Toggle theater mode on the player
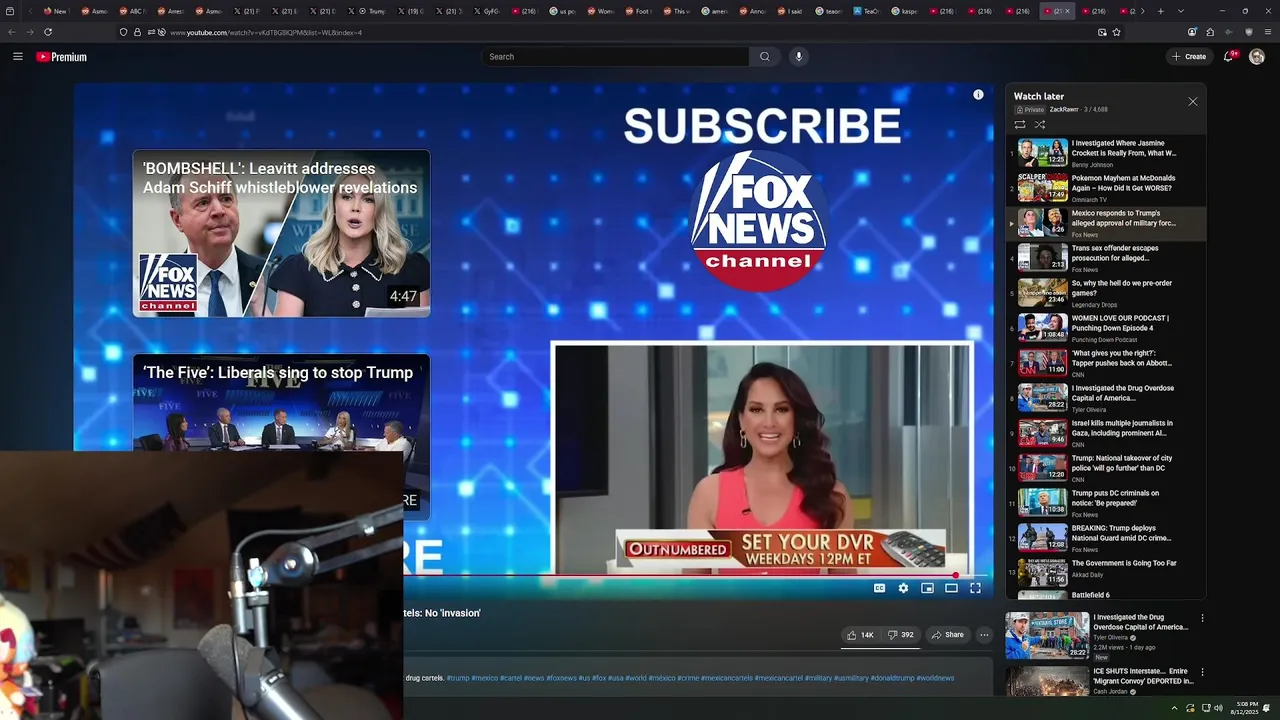 [x=951, y=588]
